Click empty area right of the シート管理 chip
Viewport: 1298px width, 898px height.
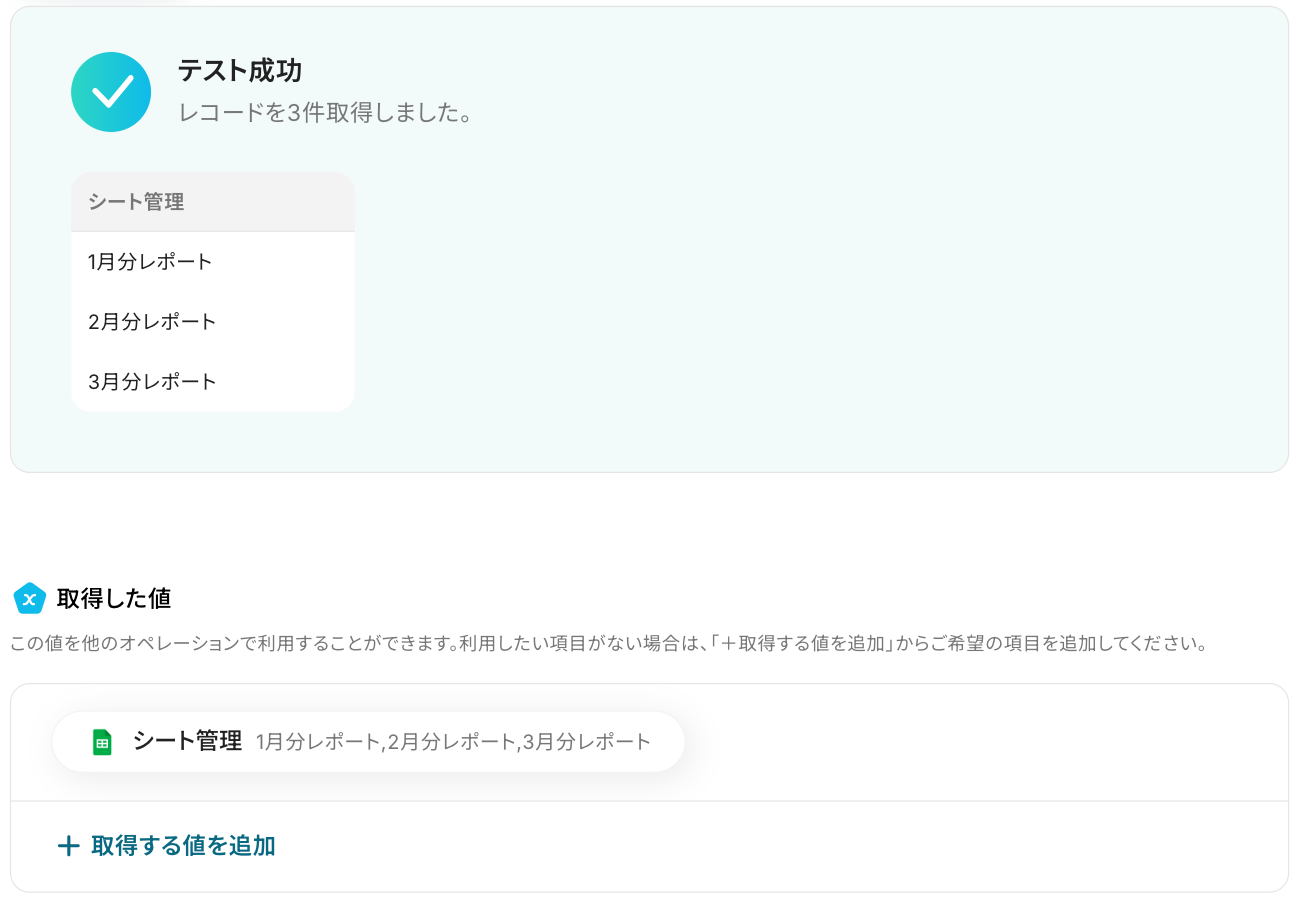980,742
